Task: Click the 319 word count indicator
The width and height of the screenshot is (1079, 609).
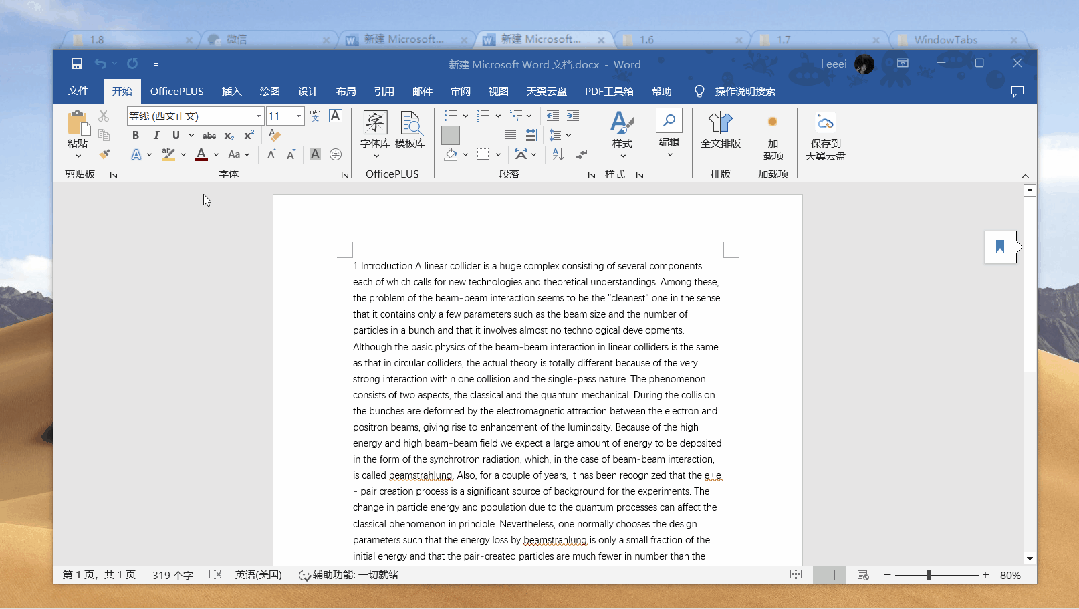Action: pyautogui.click(x=173, y=575)
